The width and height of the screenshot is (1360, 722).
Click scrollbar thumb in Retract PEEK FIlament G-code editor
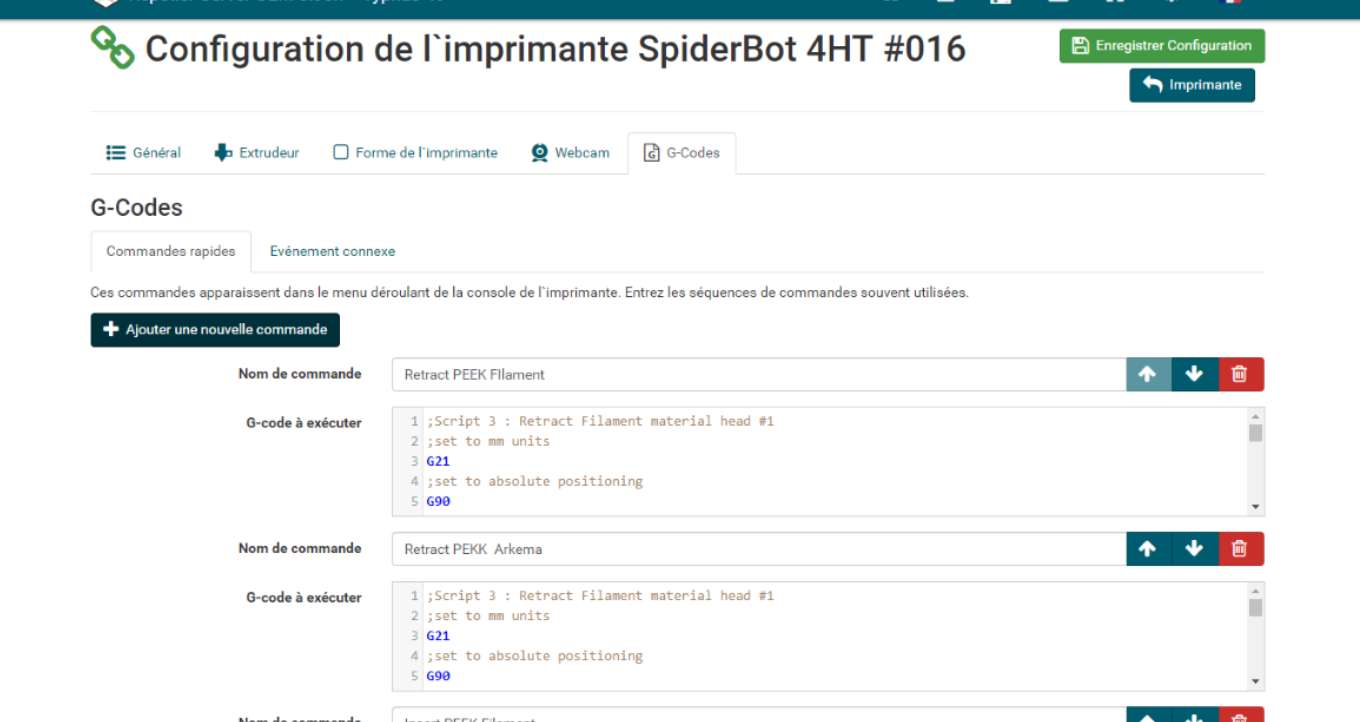point(1256,433)
